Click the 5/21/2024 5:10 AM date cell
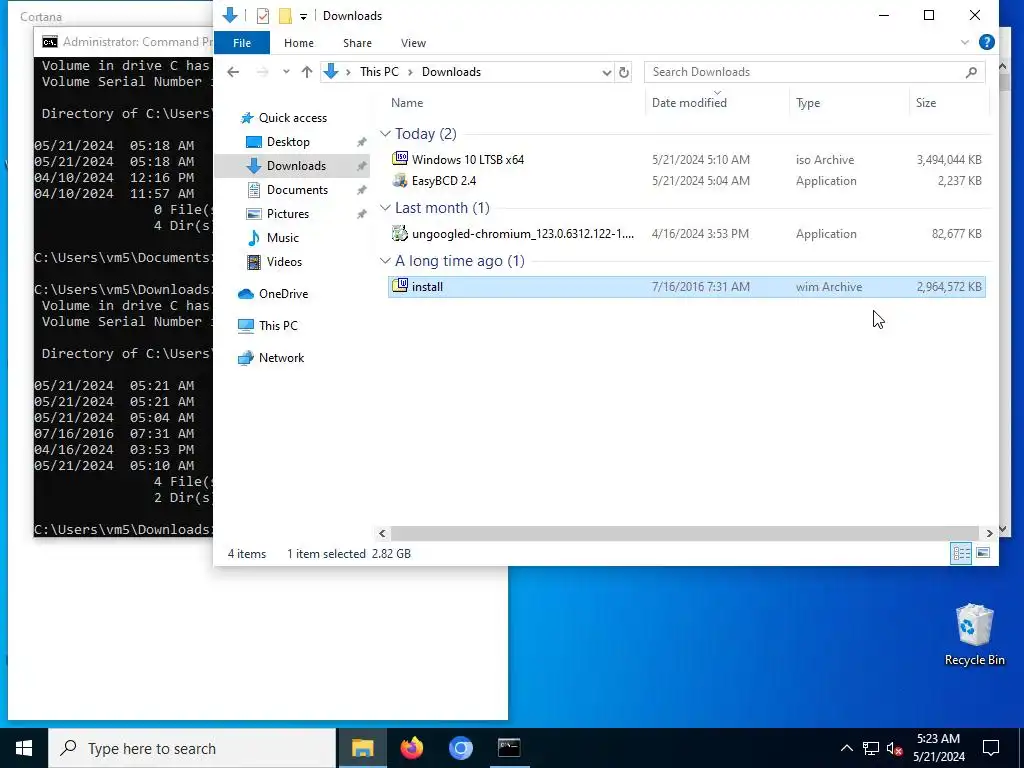Viewport: 1024px width, 768px height. coord(701,159)
